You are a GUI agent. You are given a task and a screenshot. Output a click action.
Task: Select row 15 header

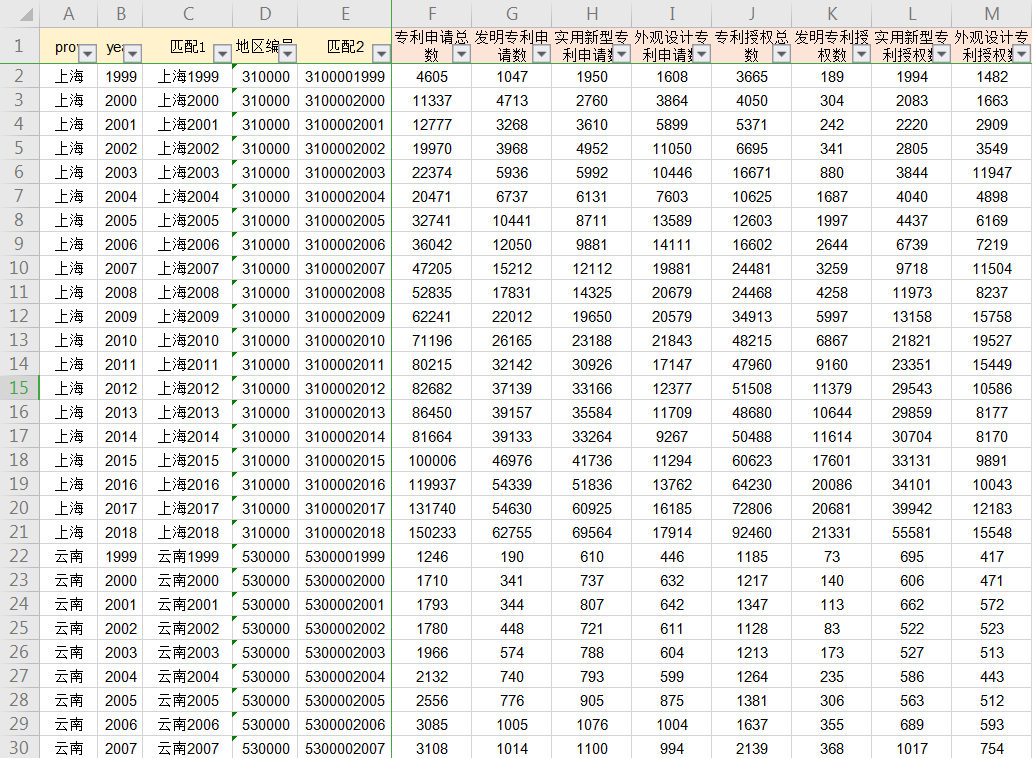pyautogui.click(x=19, y=388)
